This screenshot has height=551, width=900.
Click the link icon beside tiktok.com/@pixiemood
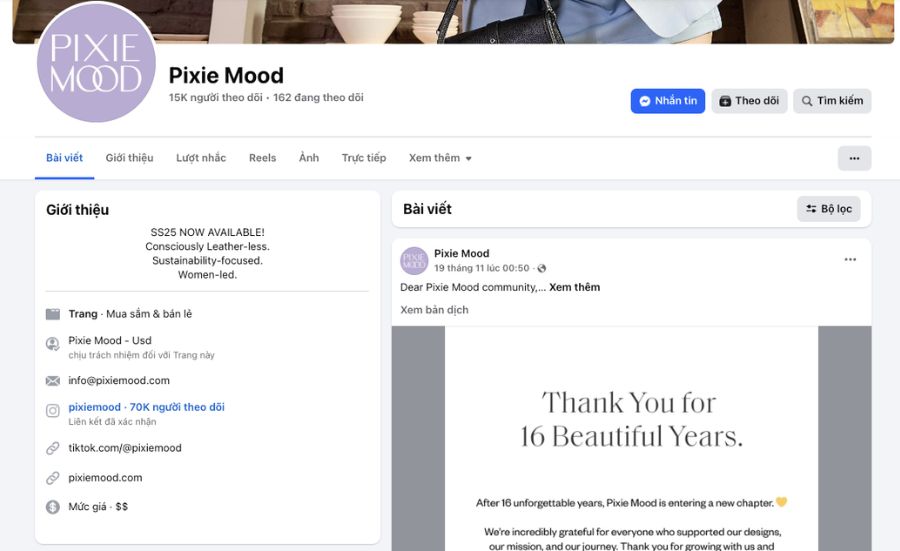(x=53, y=448)
